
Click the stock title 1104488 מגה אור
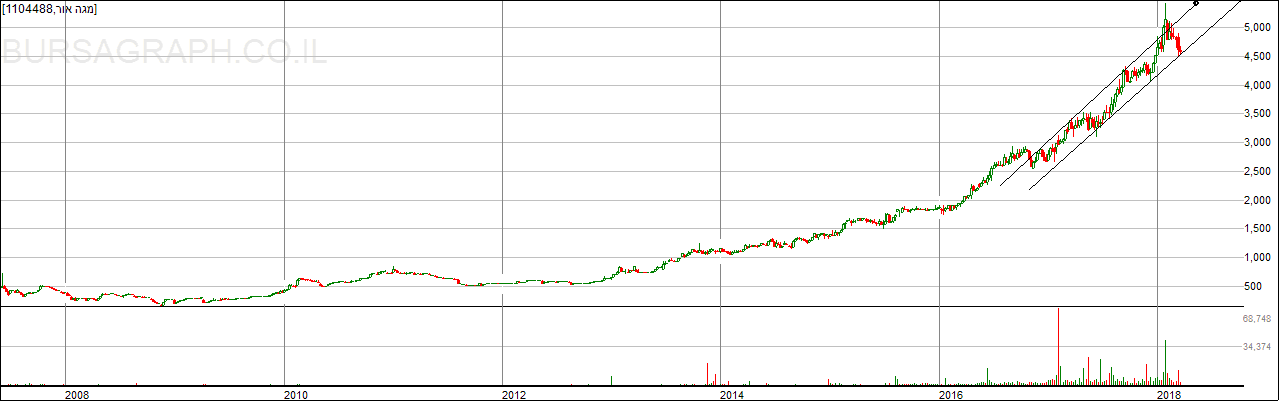[50, 9]
